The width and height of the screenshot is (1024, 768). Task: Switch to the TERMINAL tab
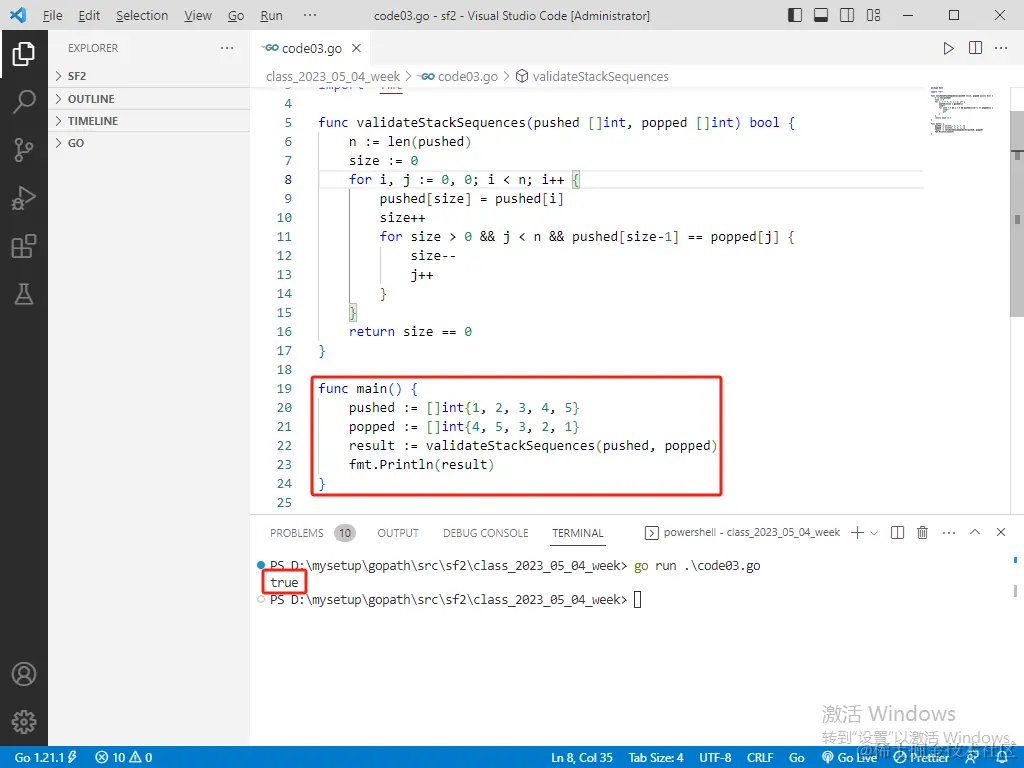coord(578,533)
